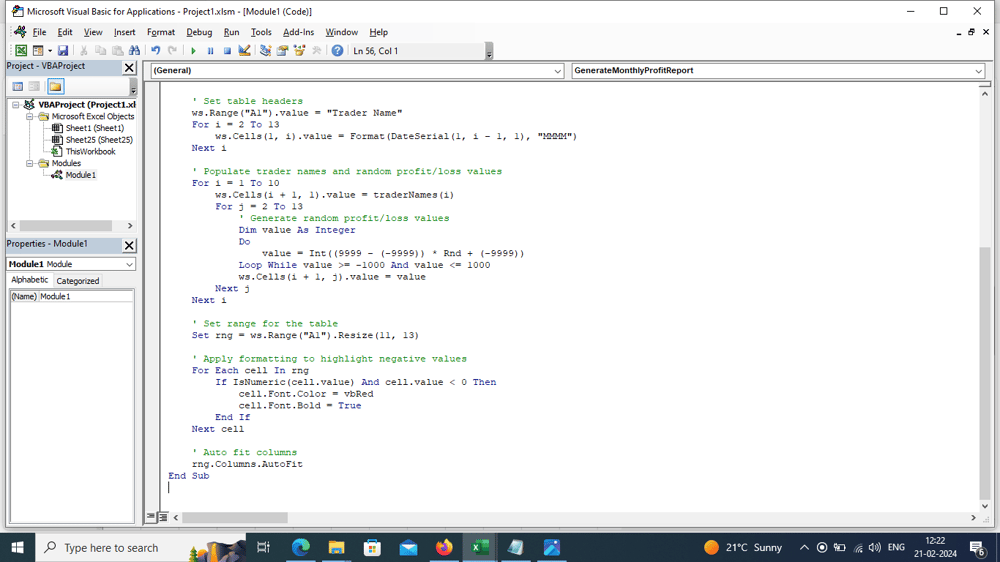Click View Code icon in Project pane
Viewport: 1000px width, 562px height.
click(18, 86)
